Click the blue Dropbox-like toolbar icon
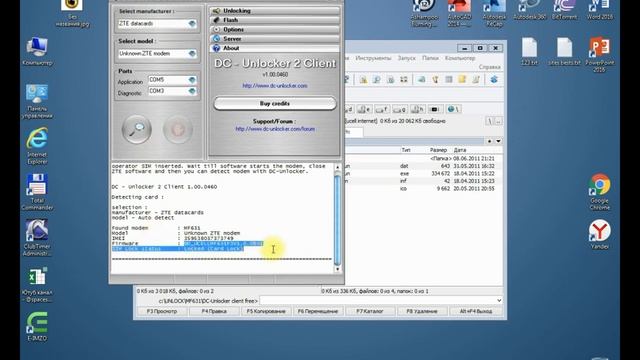 click(x=494, y=80)
